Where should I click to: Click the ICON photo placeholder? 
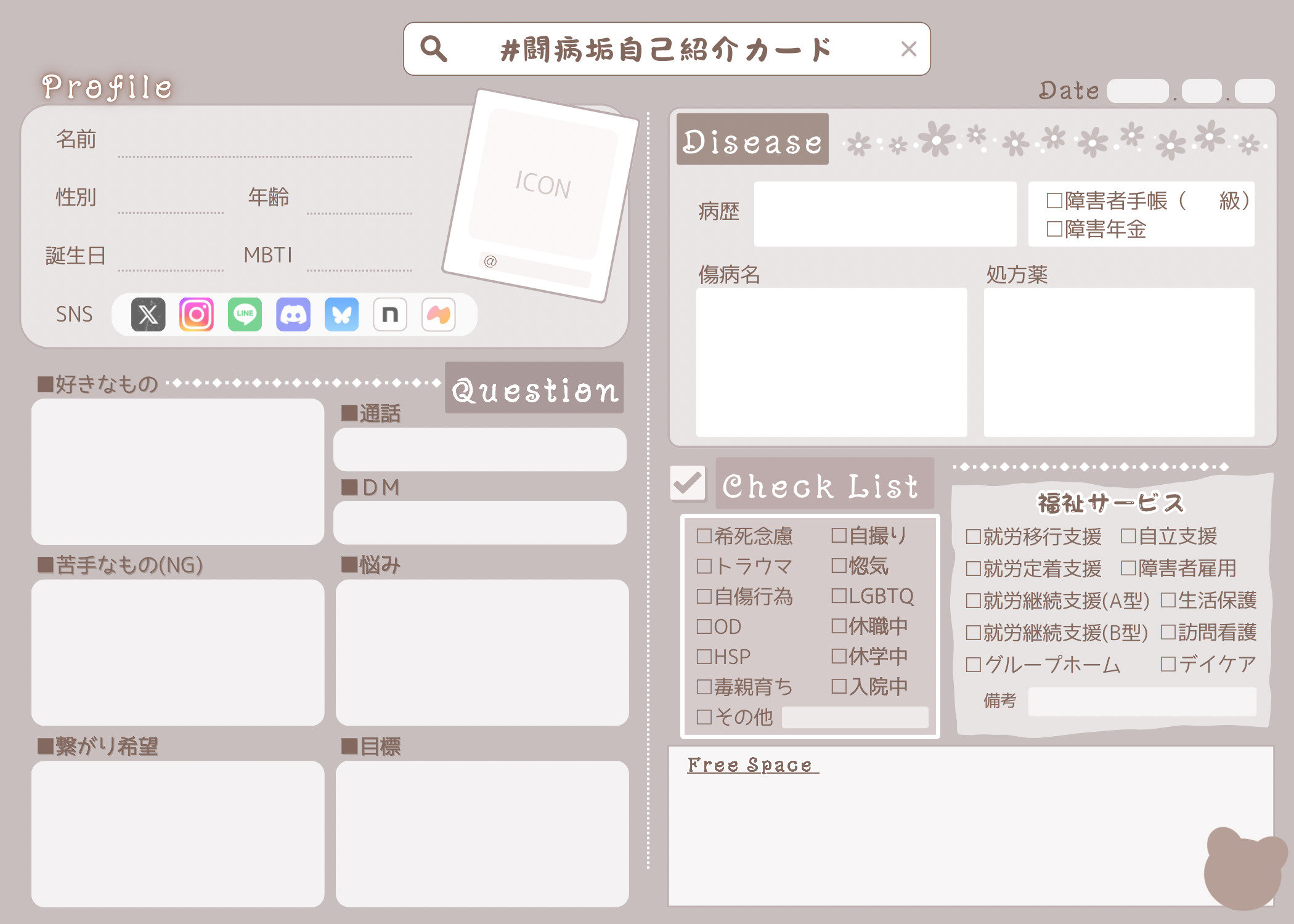[542, 184]
